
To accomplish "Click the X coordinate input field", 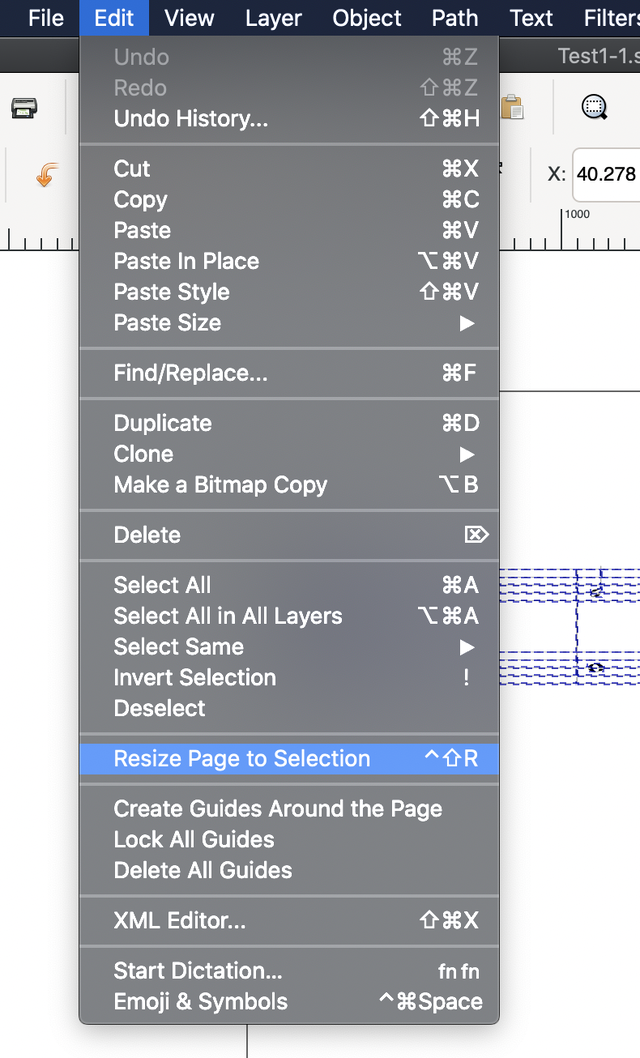I will (x=608, y=174).
